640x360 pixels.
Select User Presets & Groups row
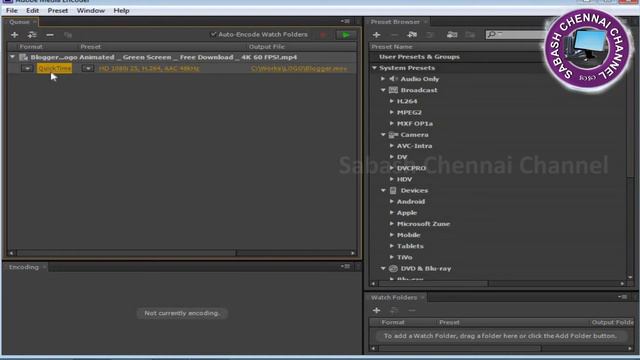[x=419, y=57]
